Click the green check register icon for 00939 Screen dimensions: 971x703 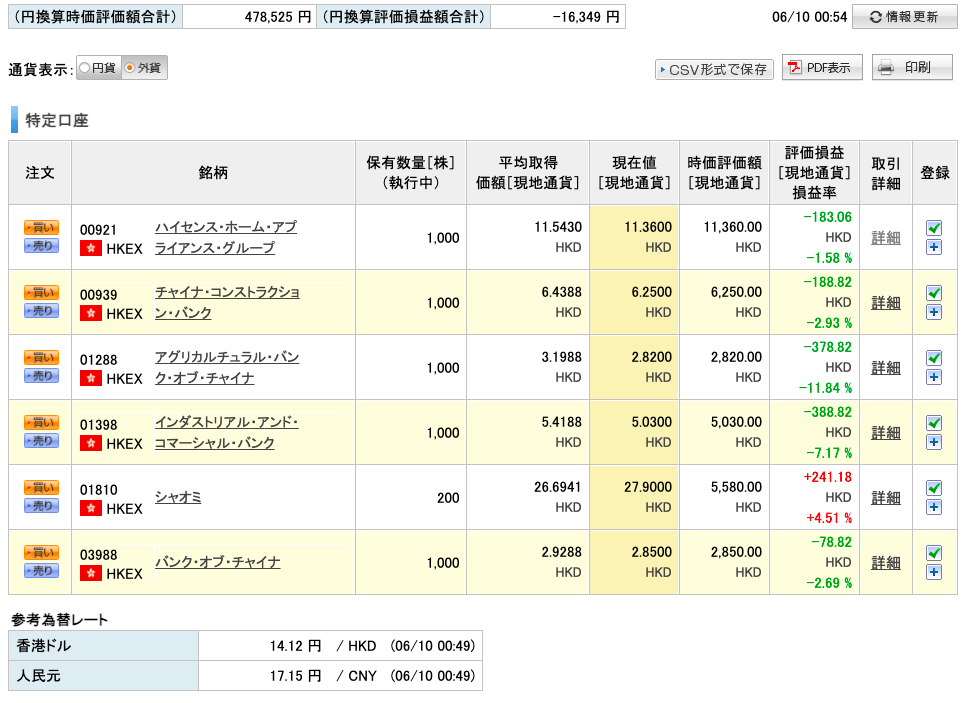pos(934,293)
